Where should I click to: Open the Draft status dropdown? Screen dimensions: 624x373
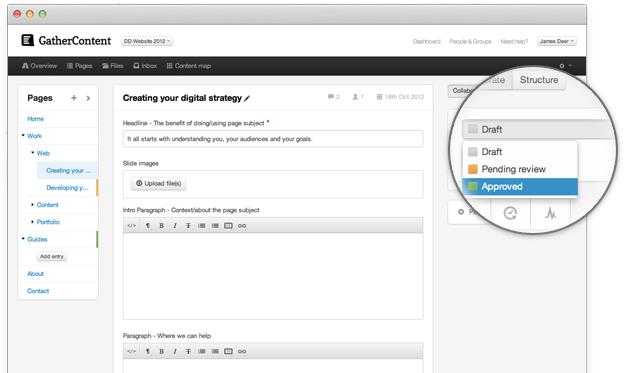539,129
